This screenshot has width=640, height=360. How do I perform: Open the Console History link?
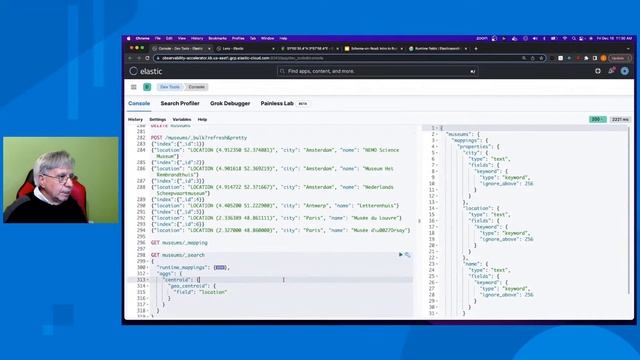pos(136,120)
